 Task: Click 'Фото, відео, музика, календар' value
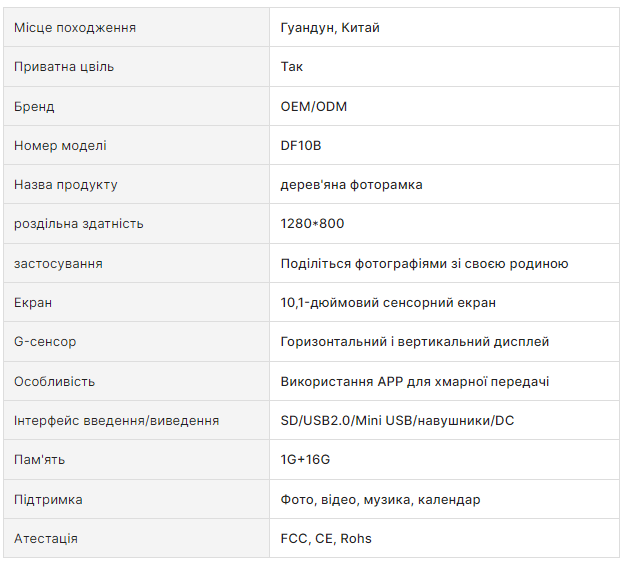[380, 500]
